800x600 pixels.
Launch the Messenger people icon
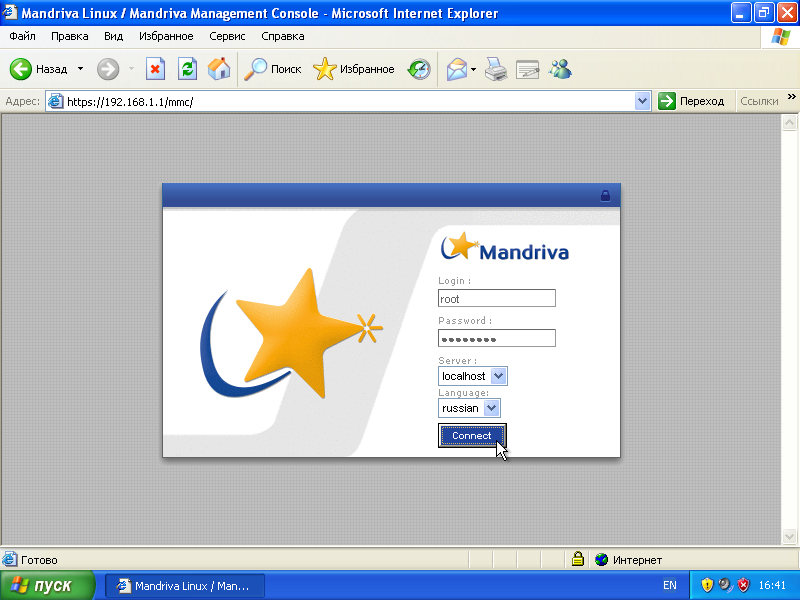(x=560, y=69)
